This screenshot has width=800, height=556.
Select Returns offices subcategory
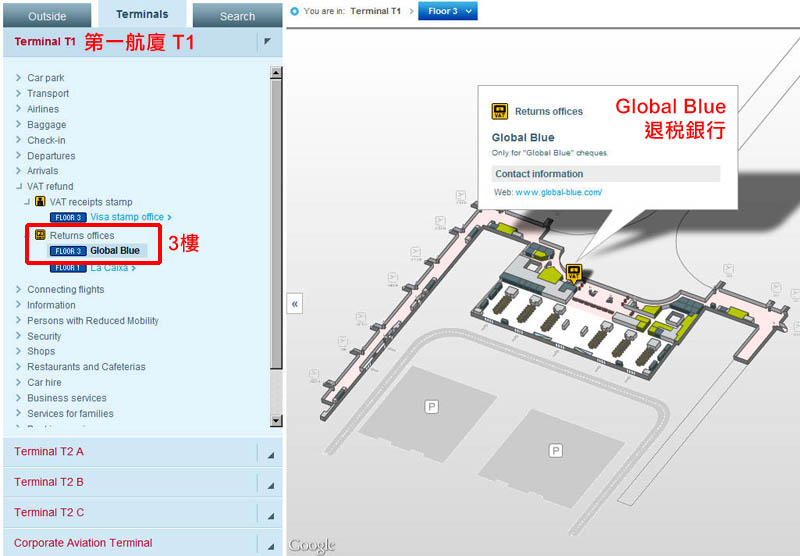(x=82, y=235)
